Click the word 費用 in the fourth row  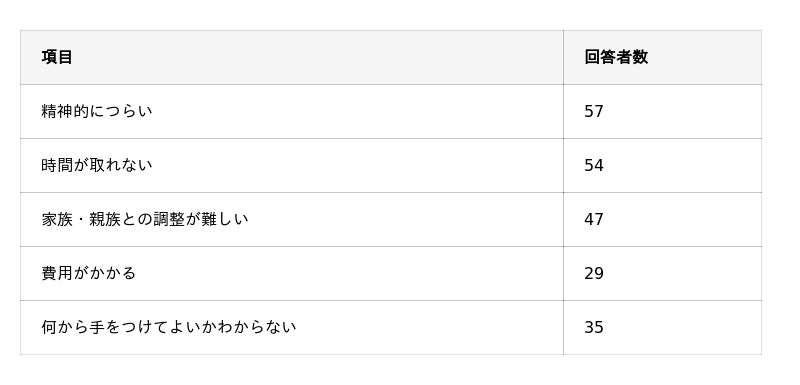(x=57, y=273)
